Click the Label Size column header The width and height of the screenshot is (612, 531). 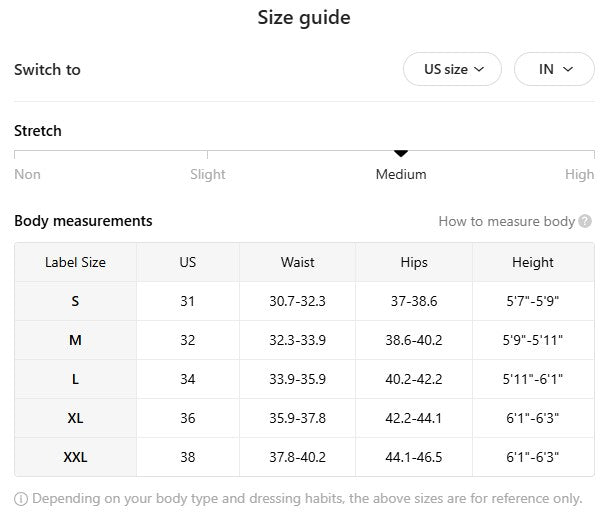[75, 262]
